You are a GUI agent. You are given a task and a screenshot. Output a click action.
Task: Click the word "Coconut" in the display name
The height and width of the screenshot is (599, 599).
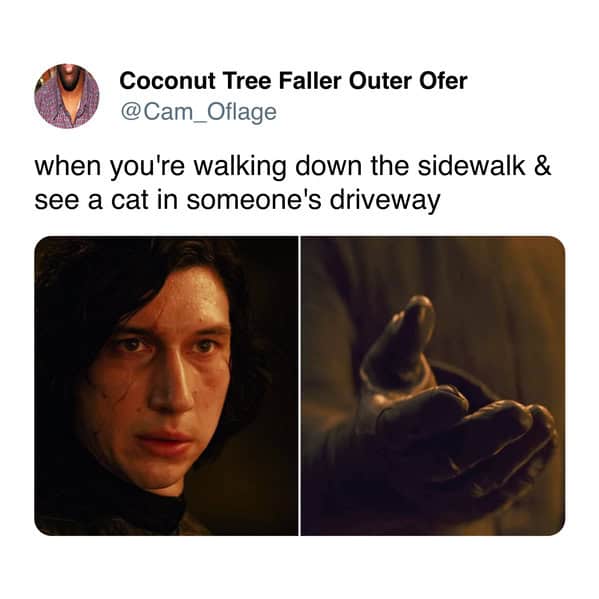tap(167, 81)
